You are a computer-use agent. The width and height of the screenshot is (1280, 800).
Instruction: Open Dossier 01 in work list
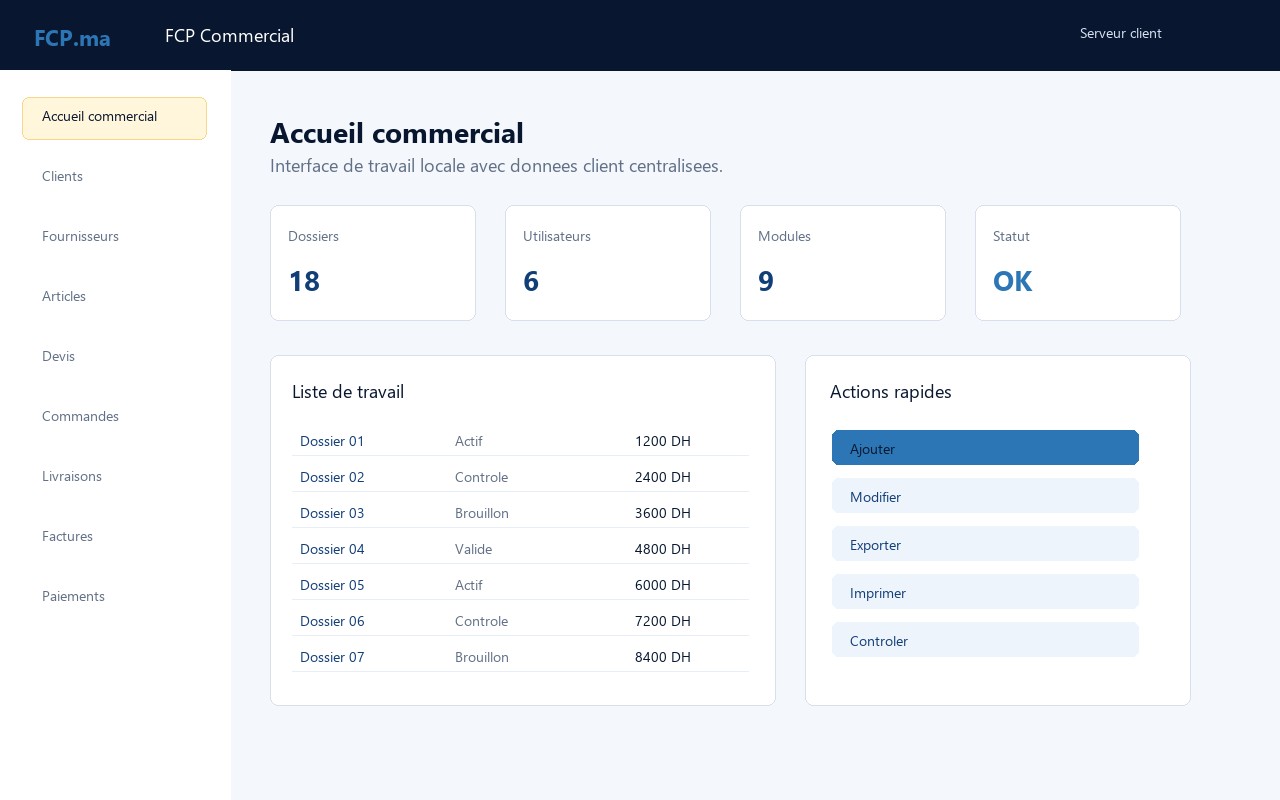click(x=520, y=441)
